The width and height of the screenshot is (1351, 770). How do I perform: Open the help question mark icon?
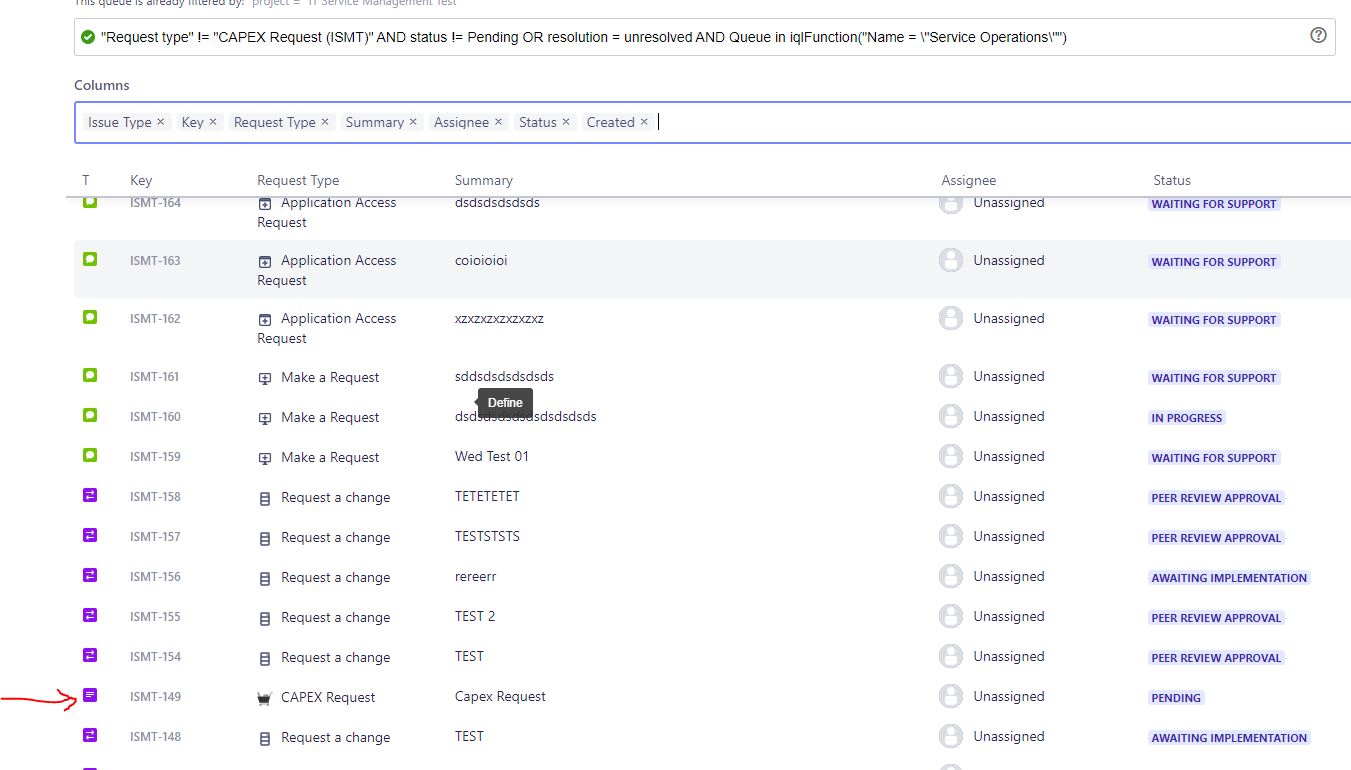click(x=1318, y=36)
